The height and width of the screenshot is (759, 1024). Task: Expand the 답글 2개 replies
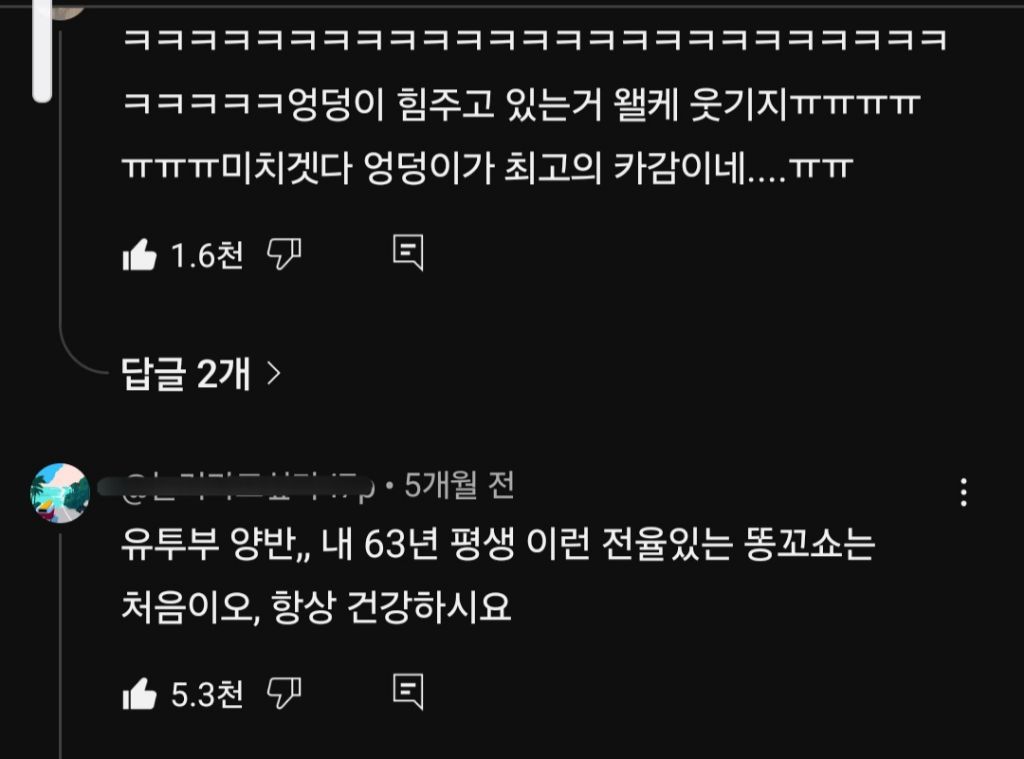coord(200,374)
